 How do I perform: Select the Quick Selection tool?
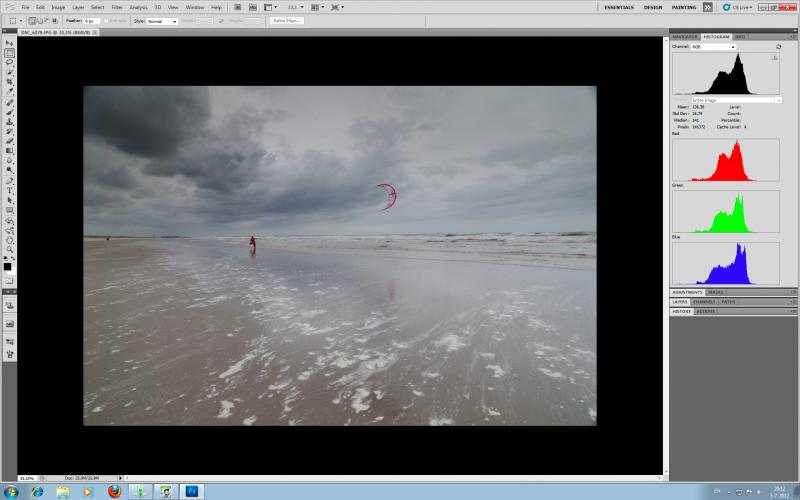9,72
